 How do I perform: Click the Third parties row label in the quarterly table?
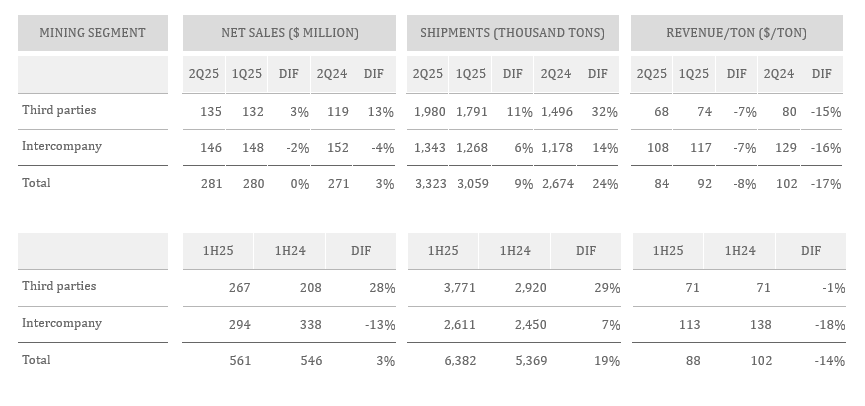[59, 110]
